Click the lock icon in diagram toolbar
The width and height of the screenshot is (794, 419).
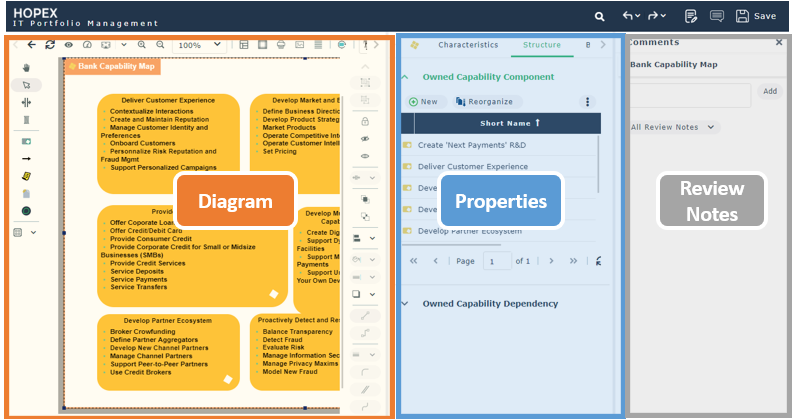point(365,121)
